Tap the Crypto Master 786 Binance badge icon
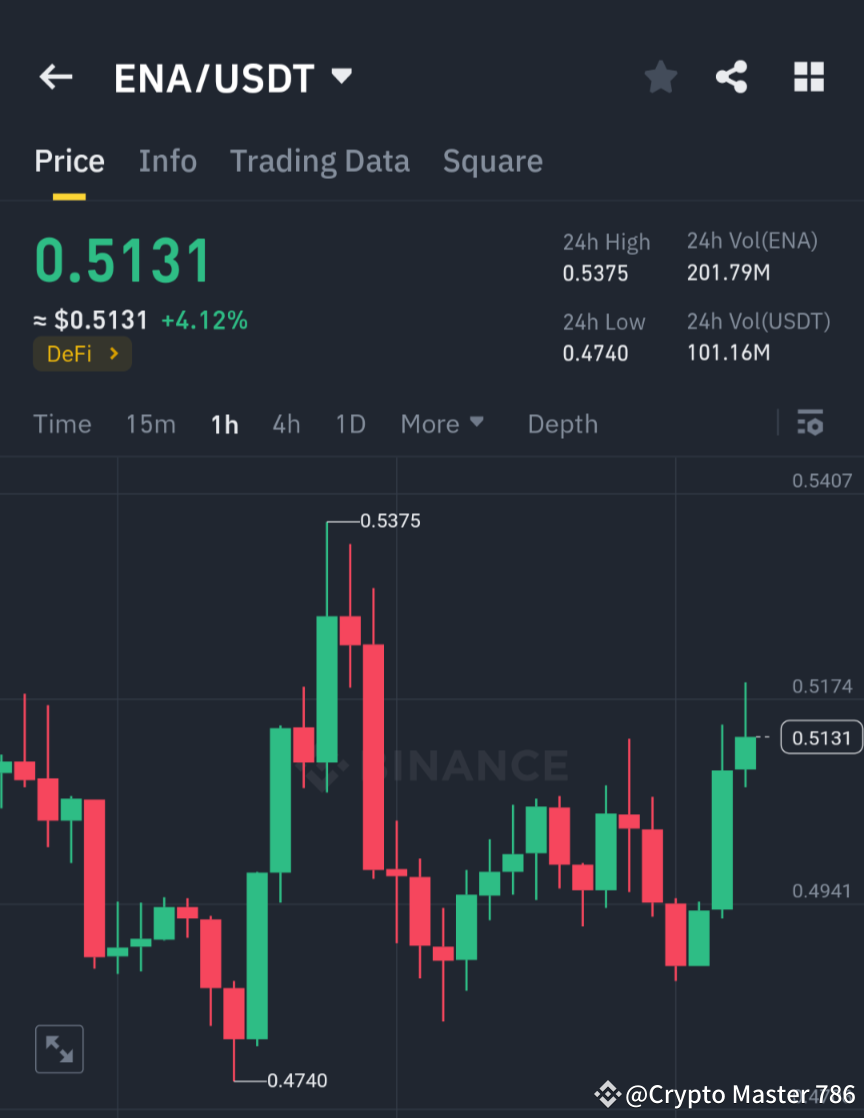Screen dimensions: 864x1118 [x=606, y=1095]
